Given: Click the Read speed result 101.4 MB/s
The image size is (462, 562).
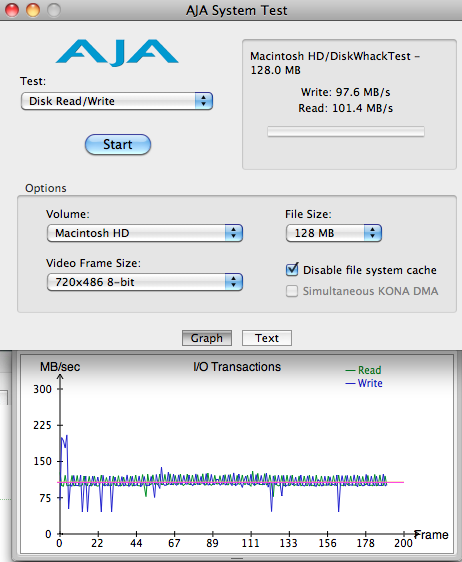Looking at the screenshot, I should click(x=346, y=108).
